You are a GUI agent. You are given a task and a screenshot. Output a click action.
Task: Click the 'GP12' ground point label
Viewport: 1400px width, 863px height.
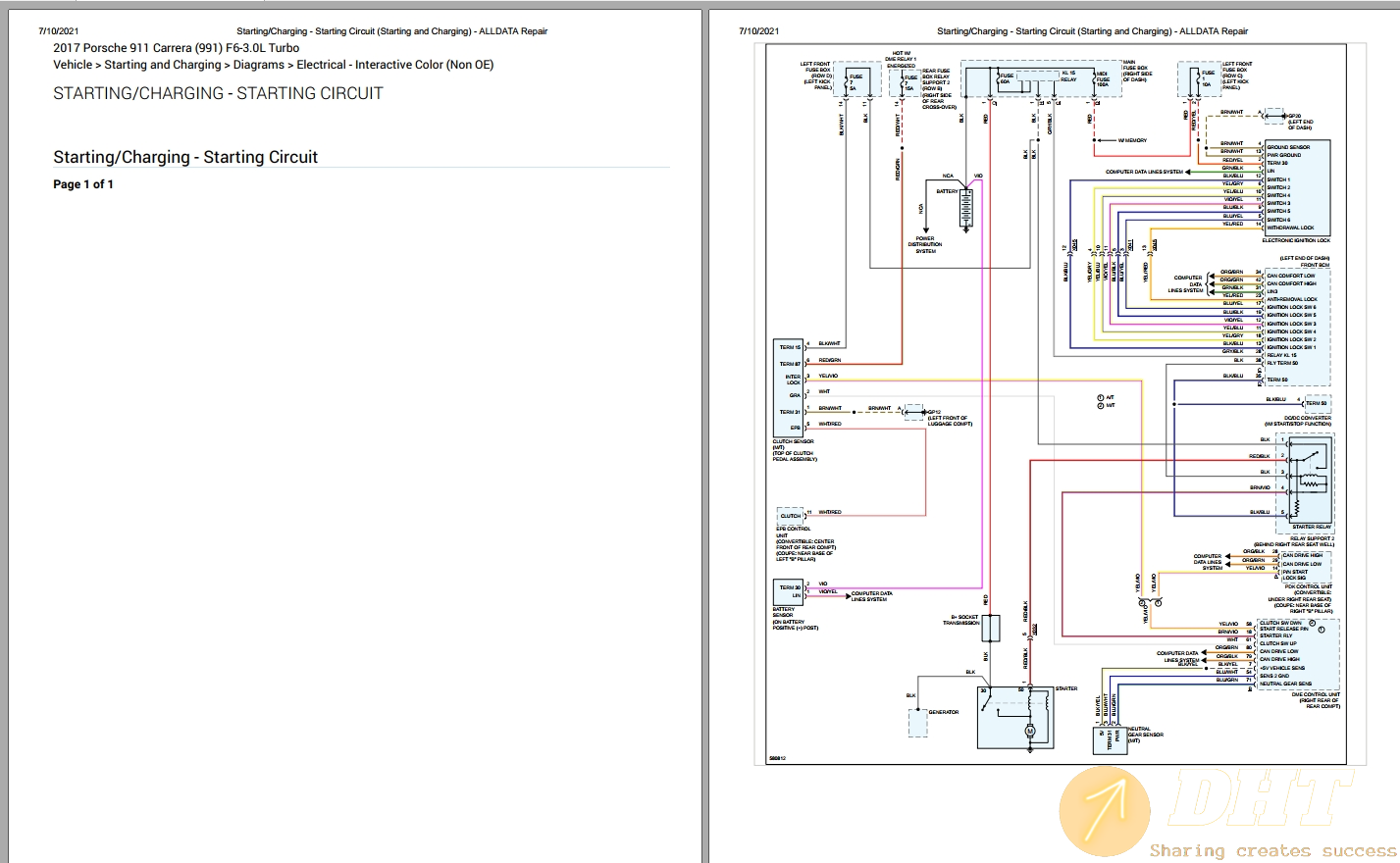tap(934, 412)
